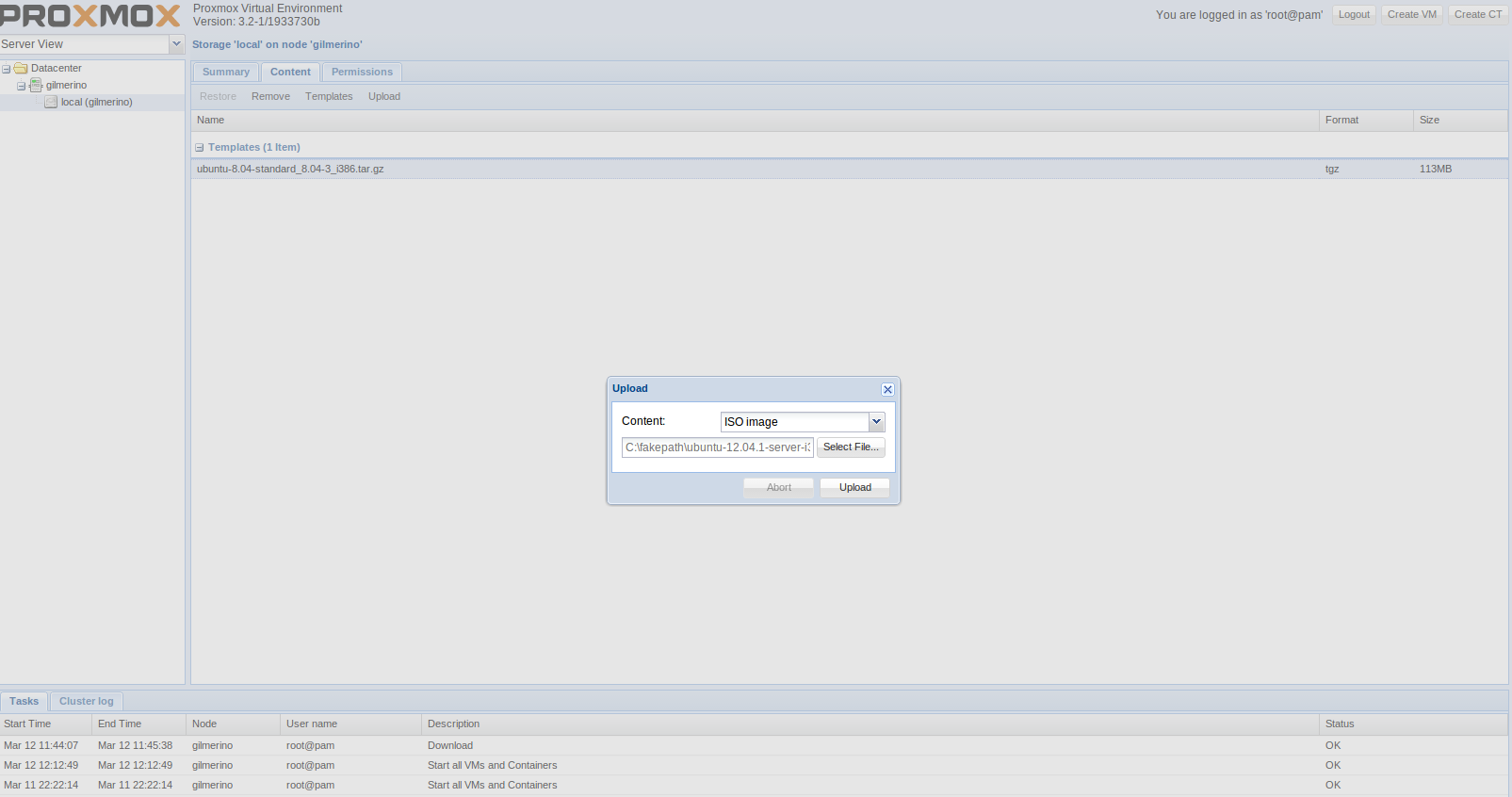Switch to the Summary tab
Screen dimensions: 1512x797
[226, 73]
